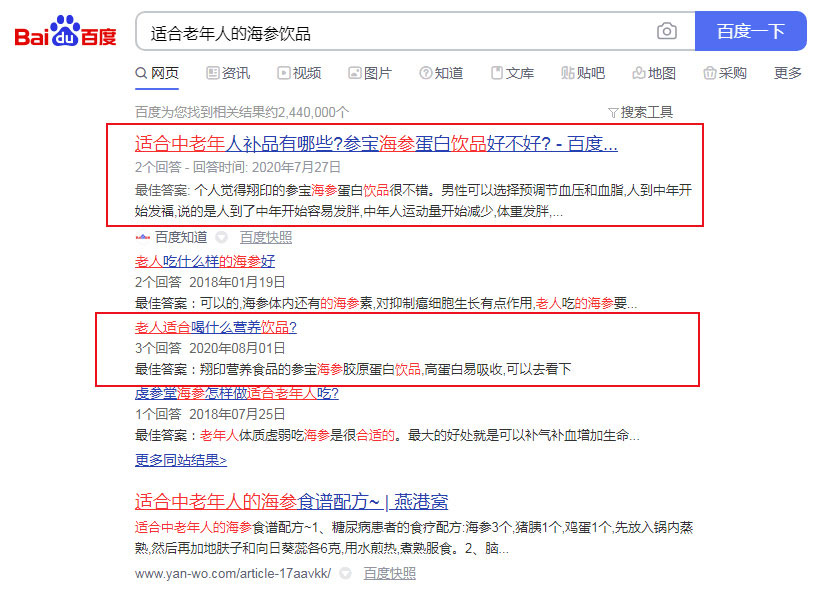The width and height of the screenshot is (819, 597).
Task: Open 搜索工具 filter options
Action: tap(640, 112)
